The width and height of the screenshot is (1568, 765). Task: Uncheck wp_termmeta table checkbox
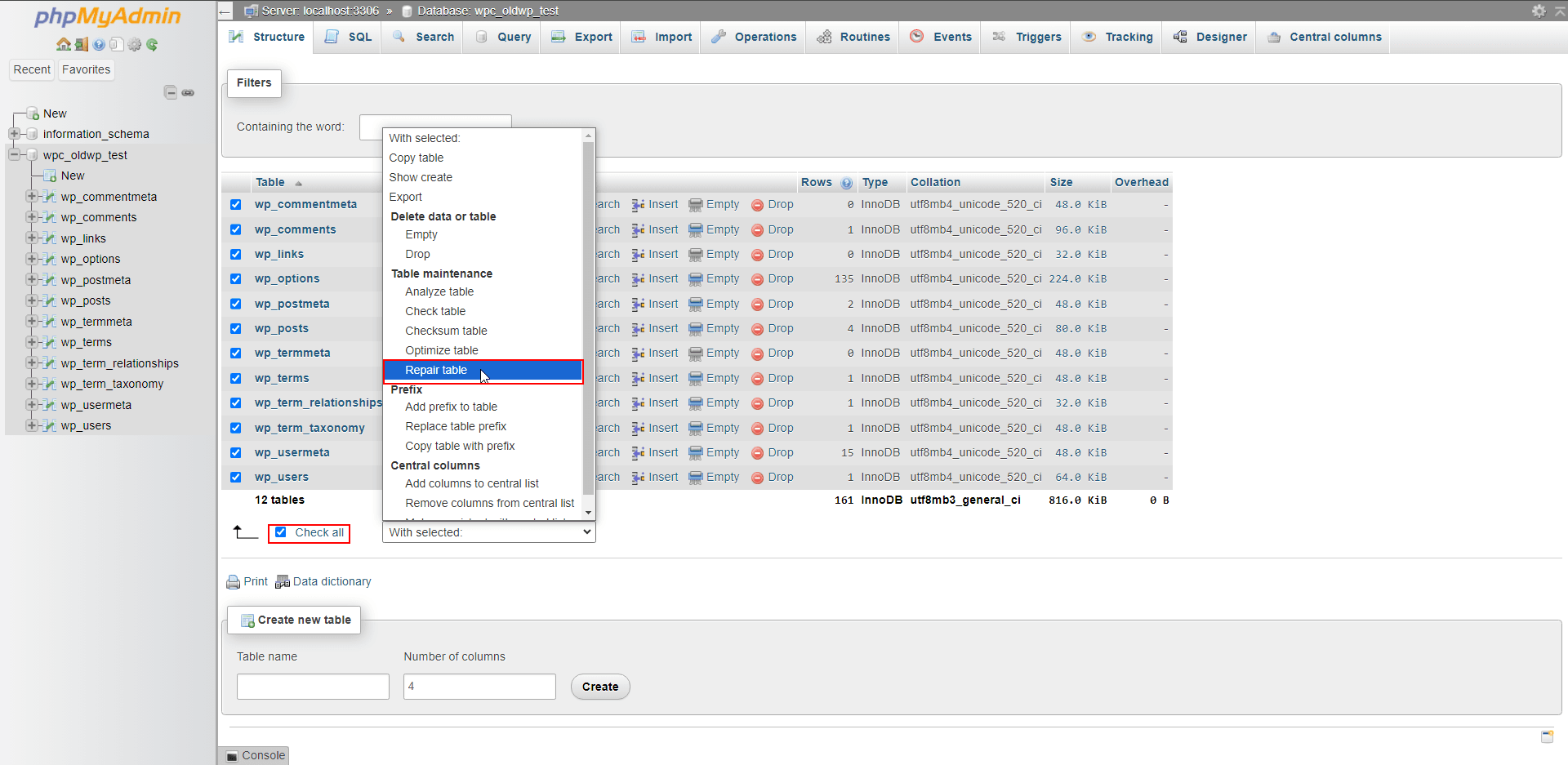click(x=236, y=354)
